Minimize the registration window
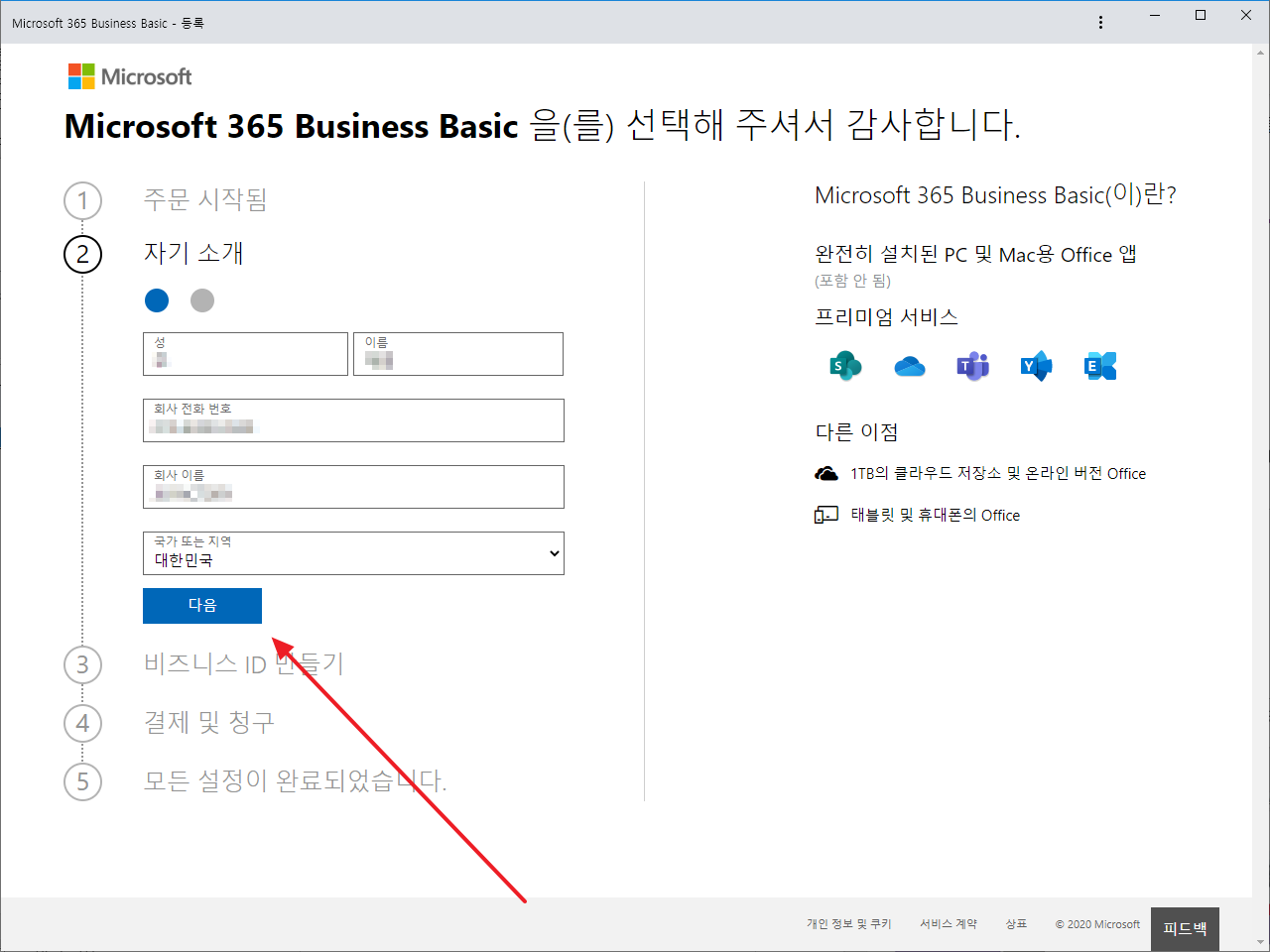The height and width of the screenshot is (952, 1270). 1155,15
